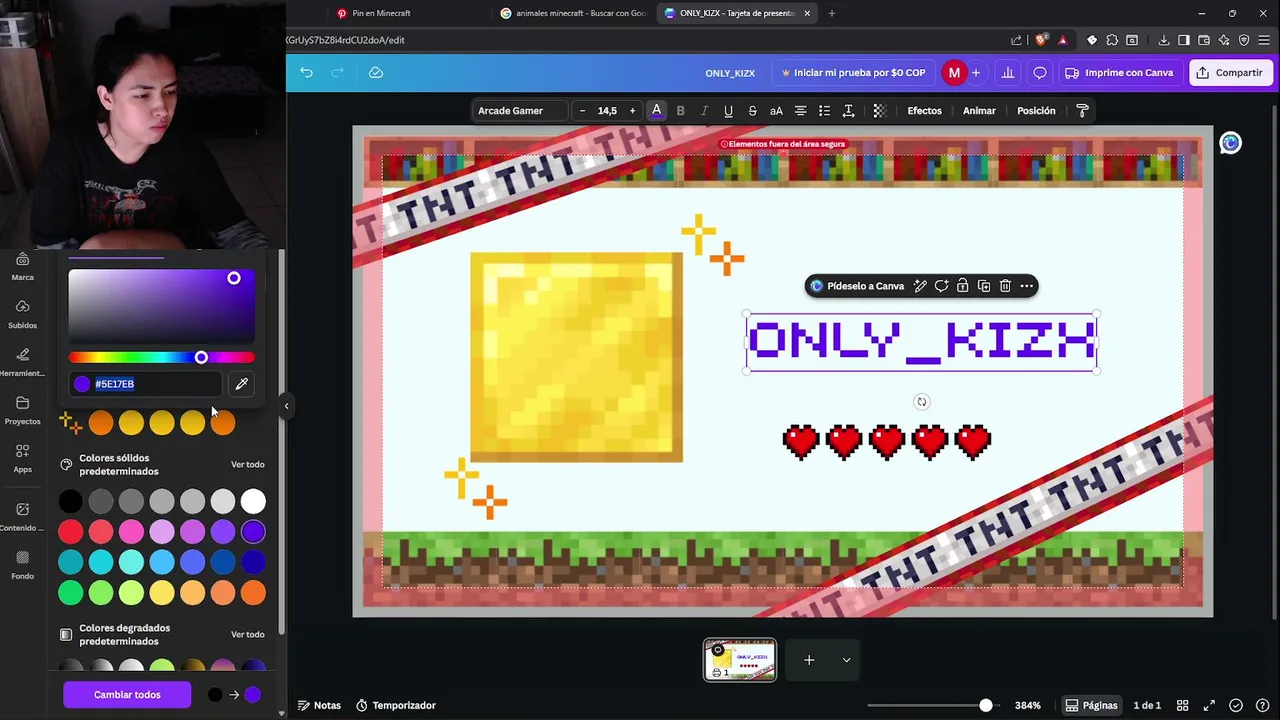Viewport: 1280px width, 720px height.
Task: Click Imprime con Canva button
Action: (1119, 72)
